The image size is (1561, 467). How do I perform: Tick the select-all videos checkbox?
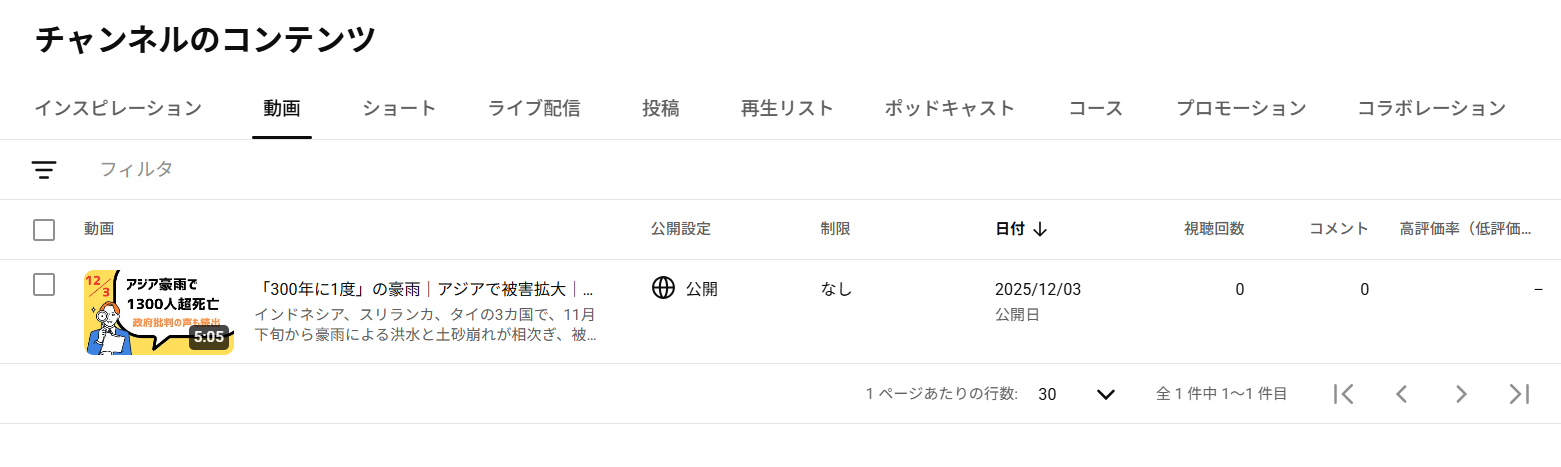click(44, 230)
